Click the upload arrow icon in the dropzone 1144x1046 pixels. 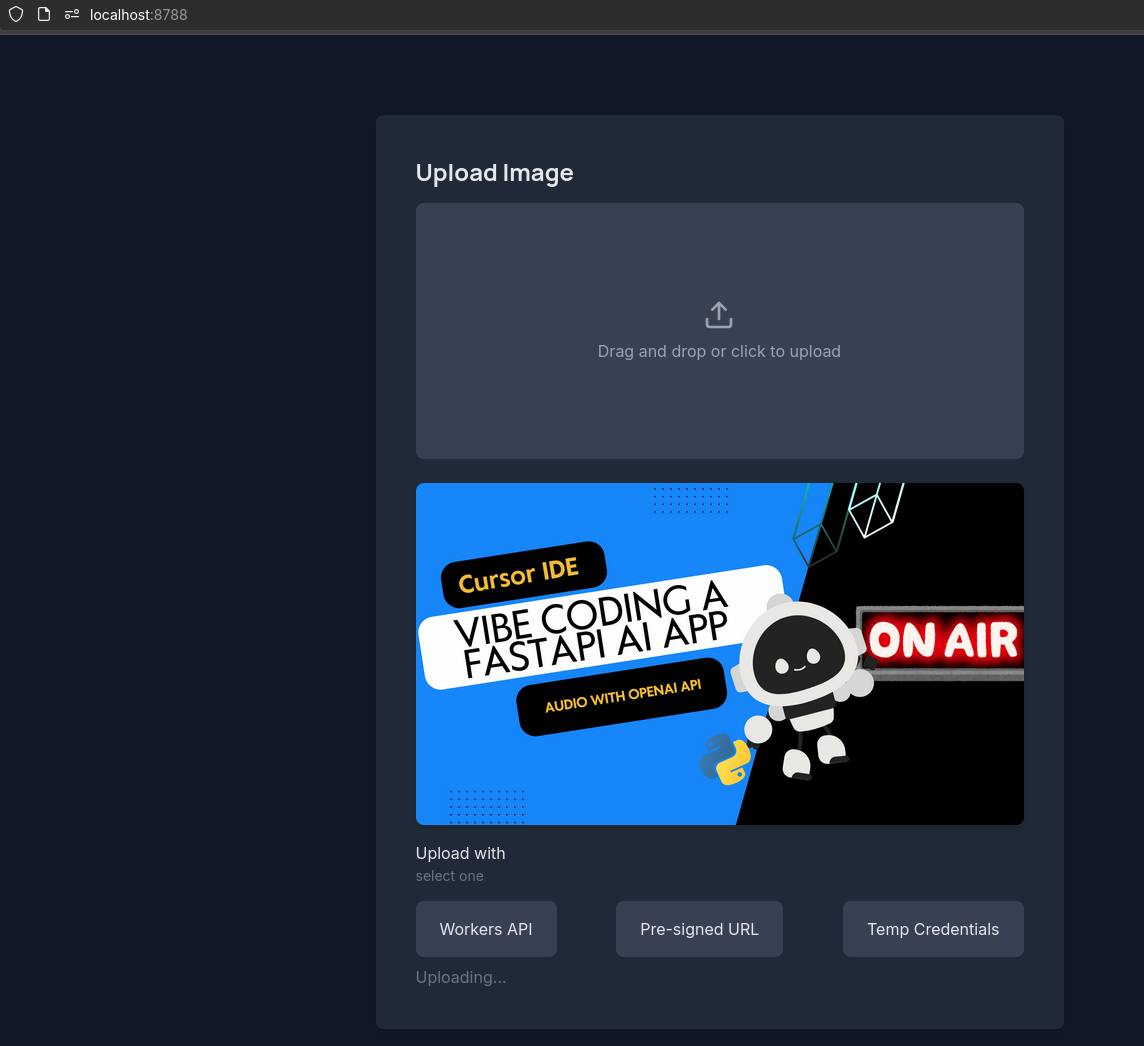(719, 315)
